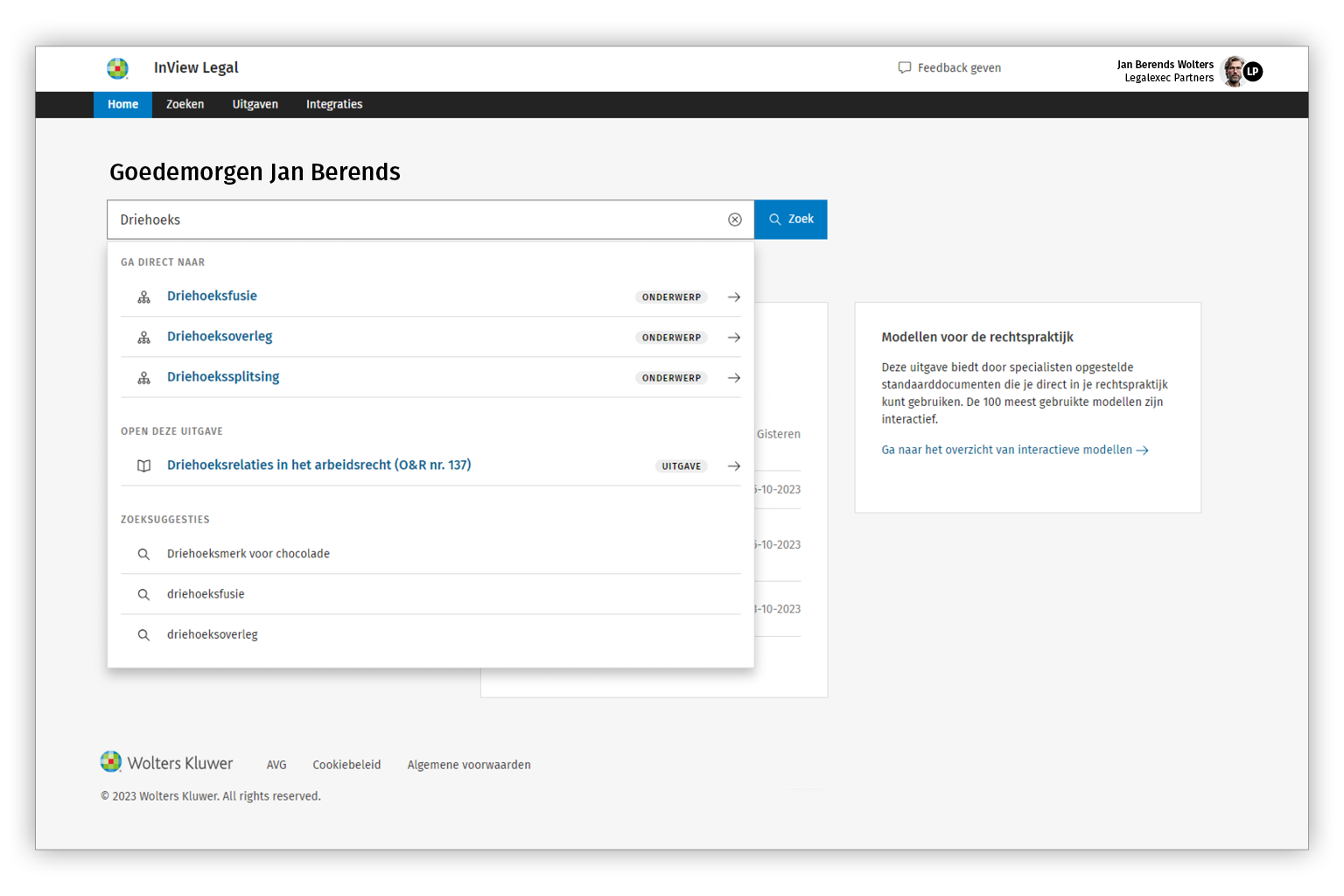Click the magnifier beside the driehoeksoverleg suggestion
Image resolution: width=1344 pixels, height=896 pixels.
(143, 634)
